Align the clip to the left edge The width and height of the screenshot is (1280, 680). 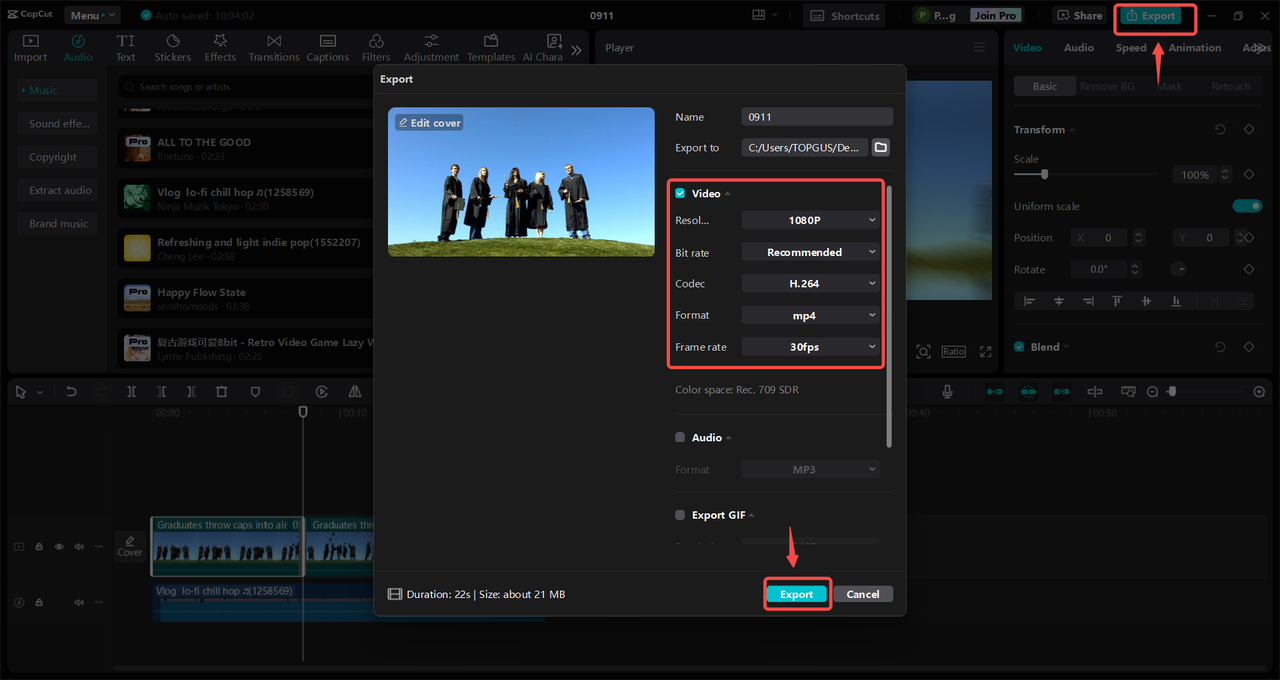pos(1027,300)
